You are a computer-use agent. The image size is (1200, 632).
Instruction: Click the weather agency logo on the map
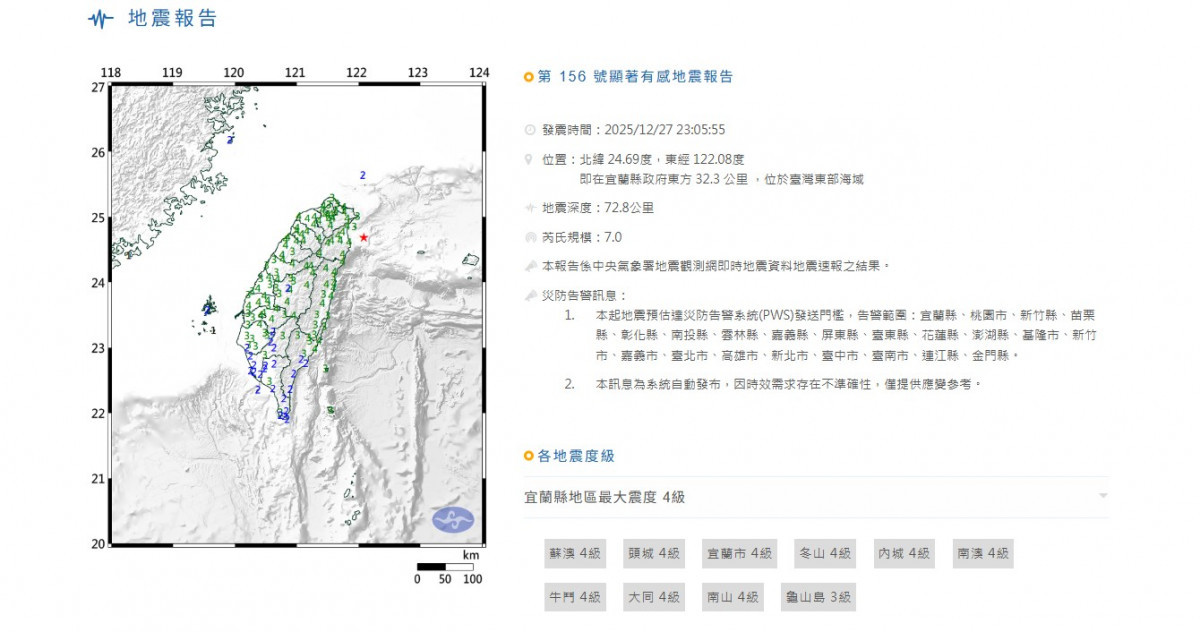point(453,520)
